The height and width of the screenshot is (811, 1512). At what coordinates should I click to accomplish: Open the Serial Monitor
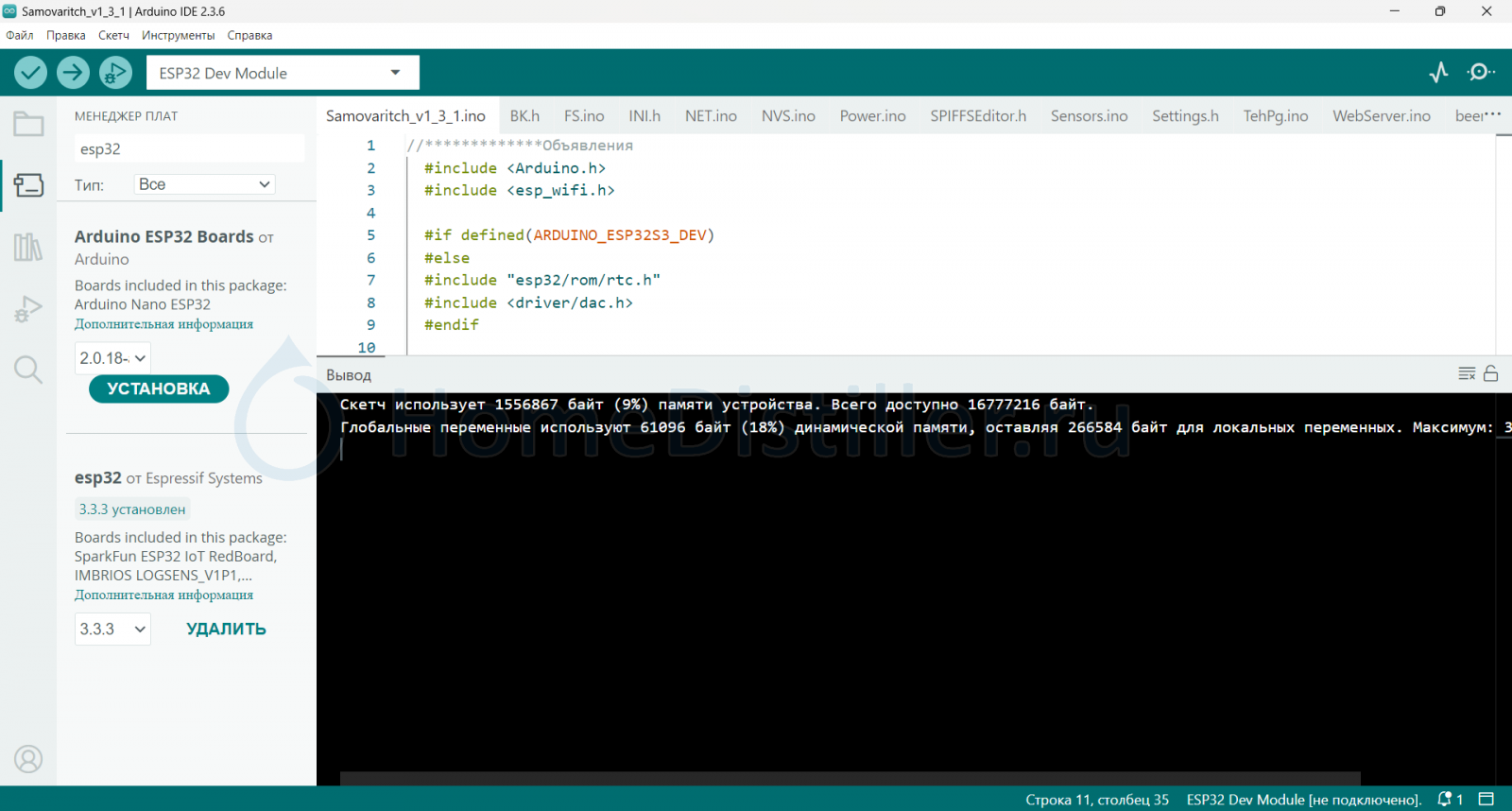tap(1480, 73)
